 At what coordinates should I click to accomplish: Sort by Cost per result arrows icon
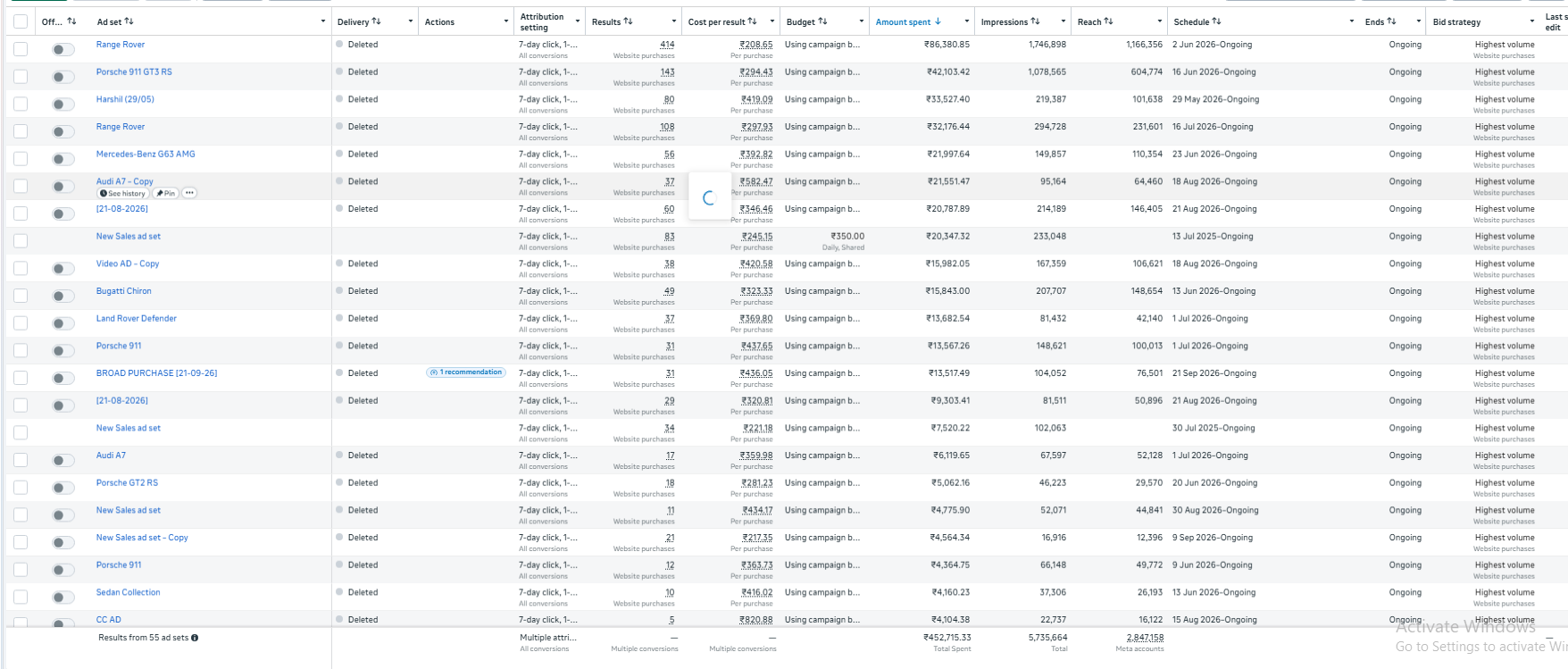pos(752,21)
